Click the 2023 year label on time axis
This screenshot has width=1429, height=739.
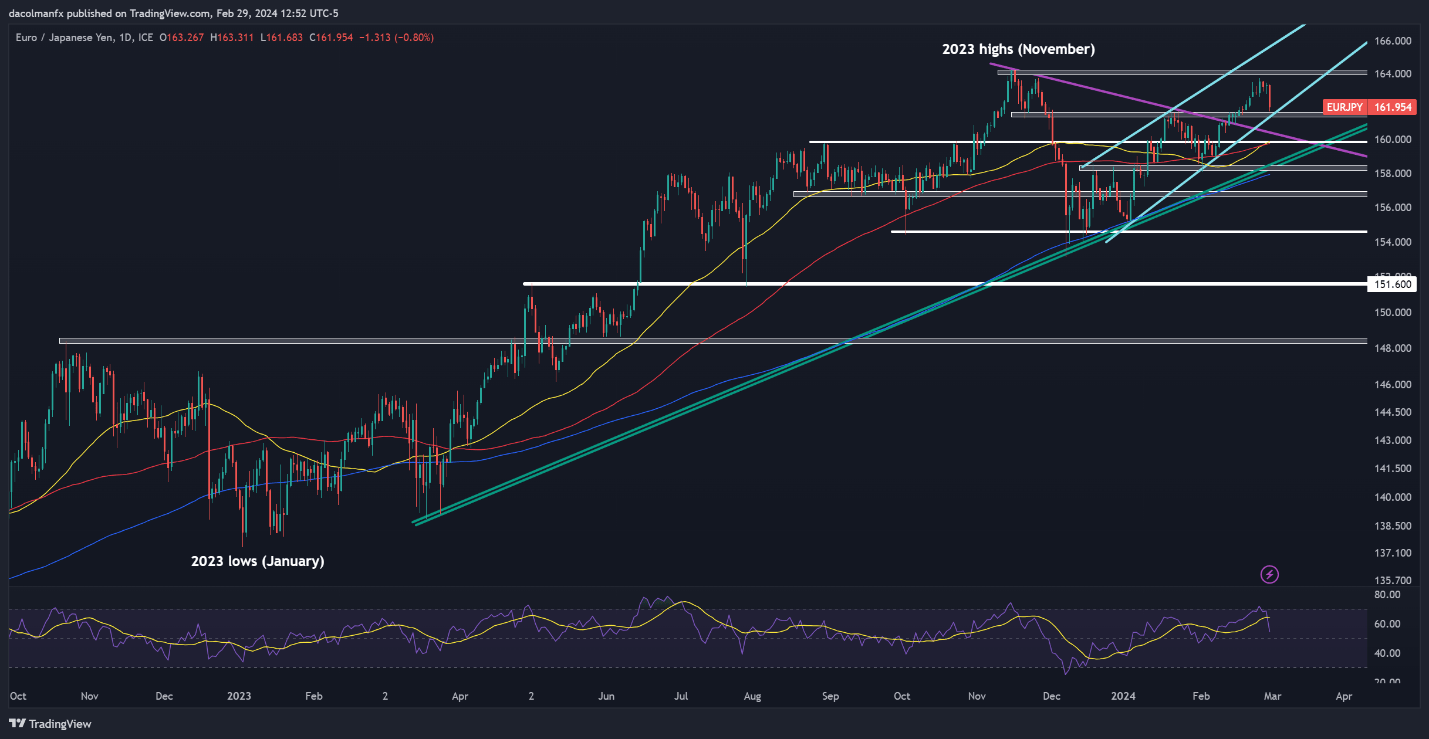point(239,694)
